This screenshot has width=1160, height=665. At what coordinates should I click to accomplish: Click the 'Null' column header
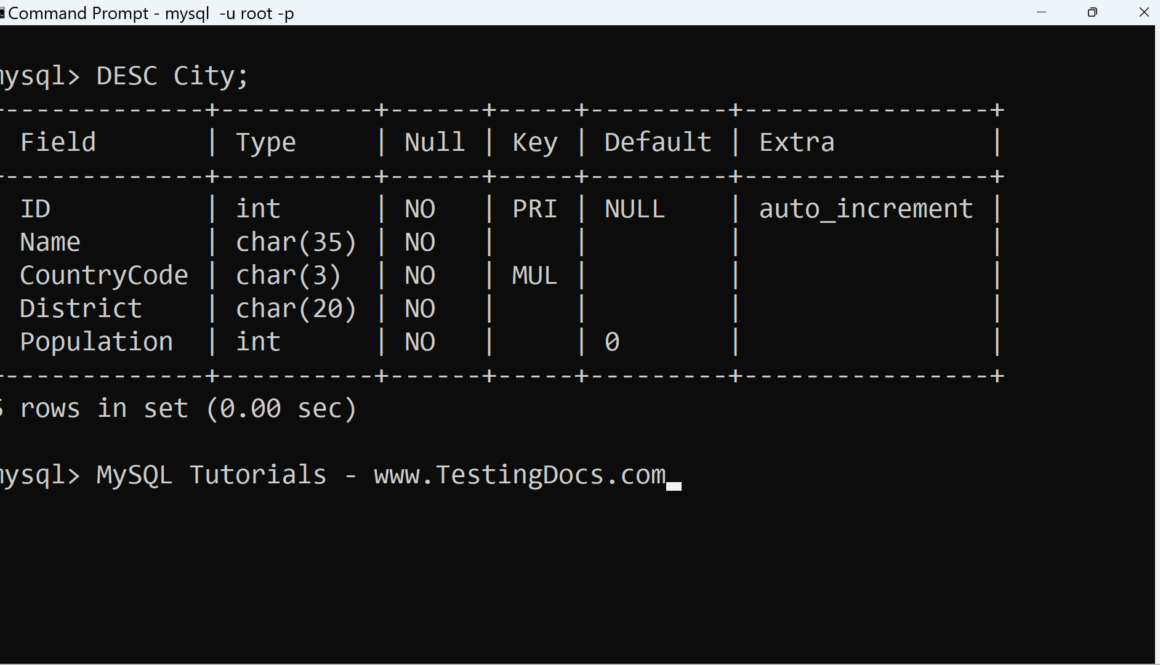[434, 142]
